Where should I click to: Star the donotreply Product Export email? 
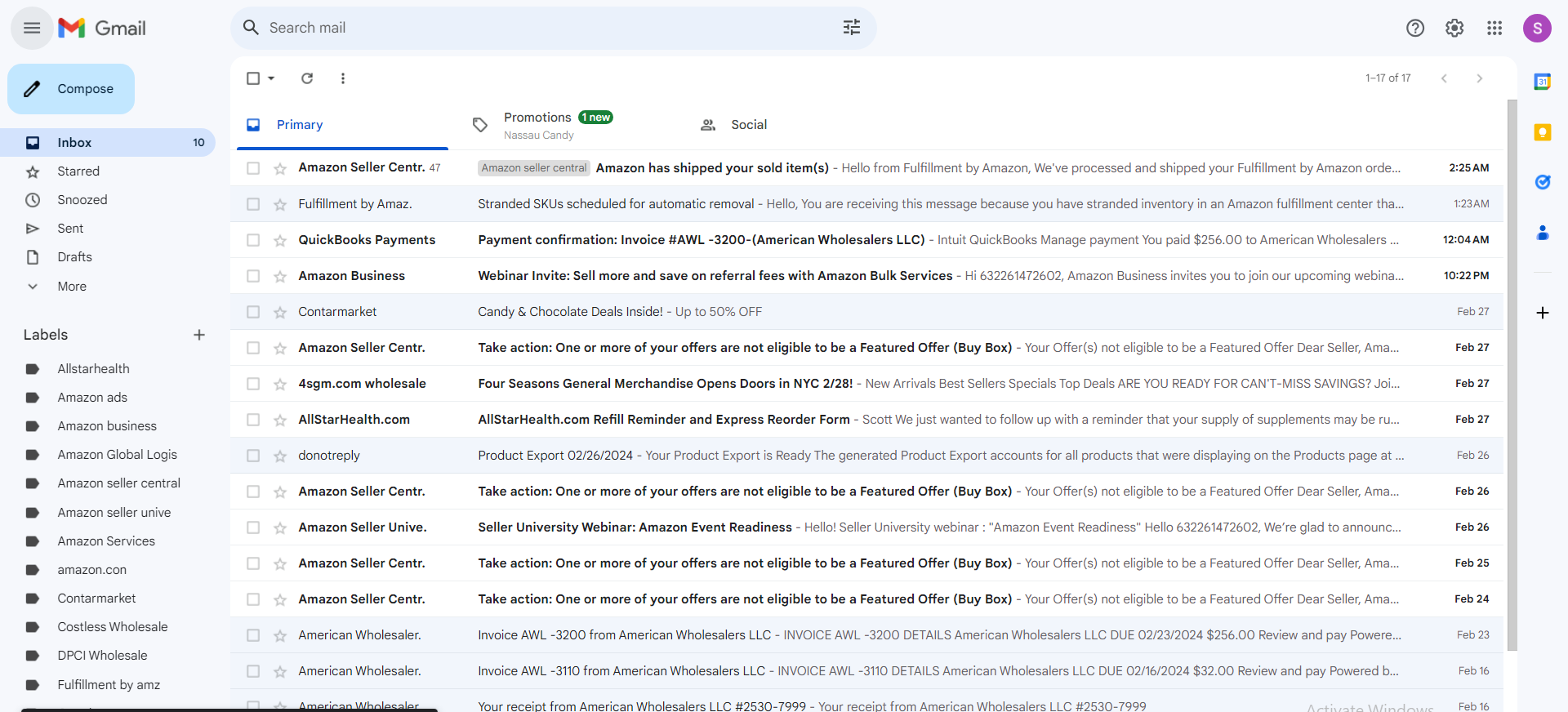click(280, 456)
